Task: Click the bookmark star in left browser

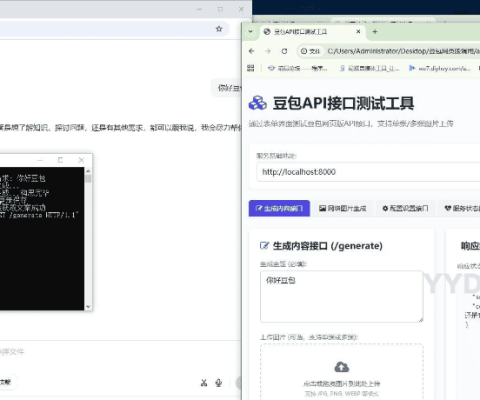Action: click(x=219, y=29)
